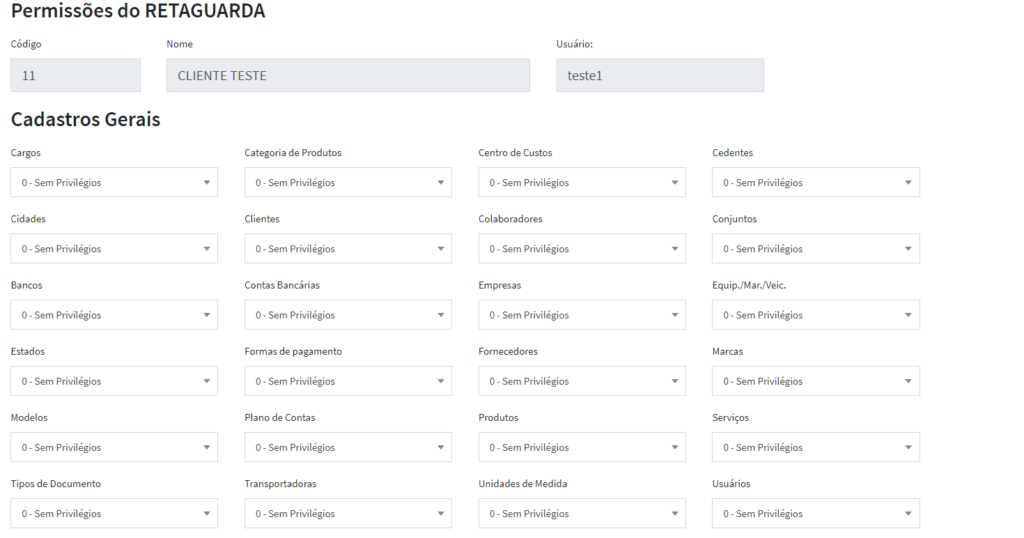
Task: Expand the Bancos privileges selector
Action: pos(114,315)
